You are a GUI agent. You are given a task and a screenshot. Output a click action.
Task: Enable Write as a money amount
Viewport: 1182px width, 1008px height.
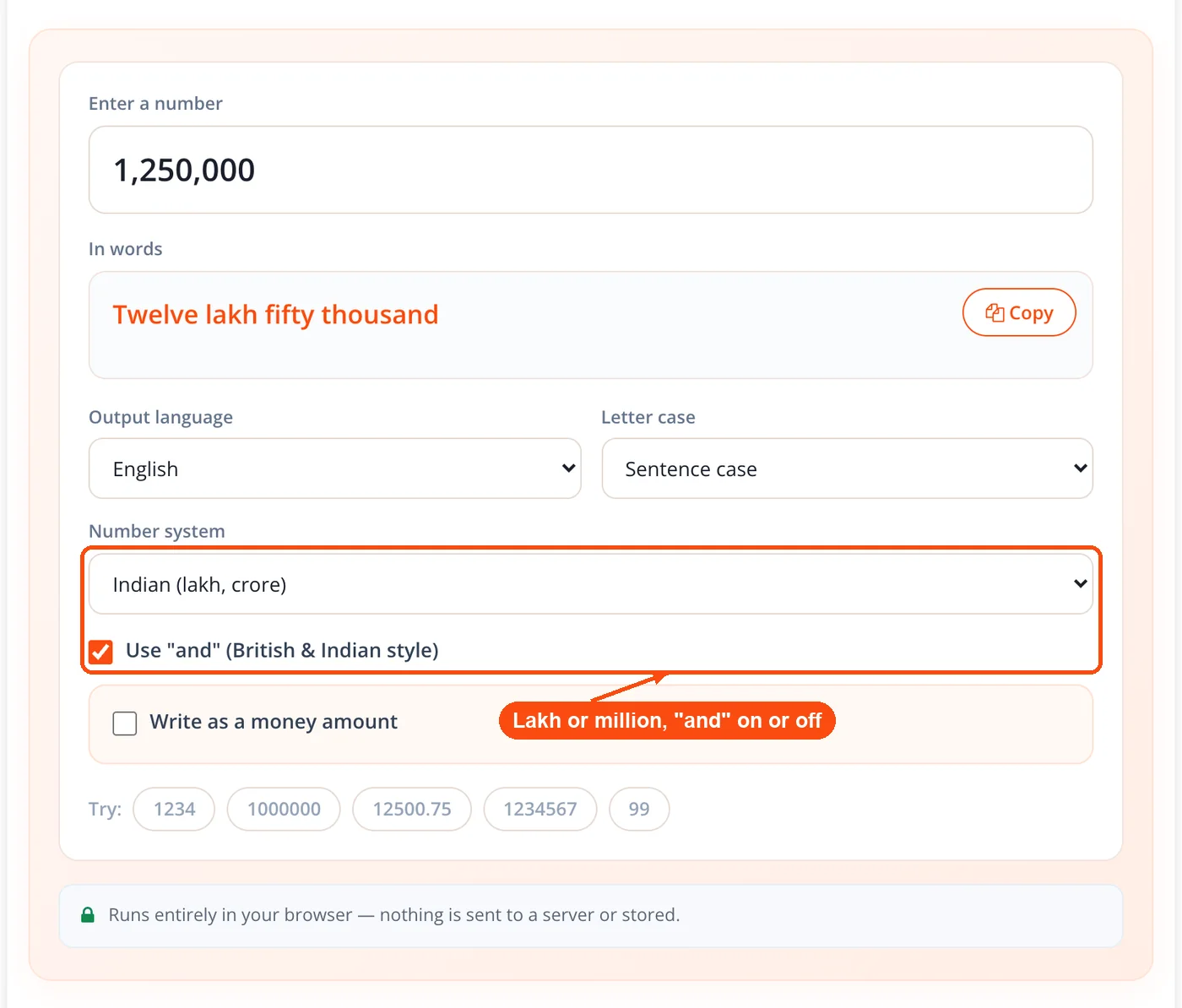coord(125,723)
